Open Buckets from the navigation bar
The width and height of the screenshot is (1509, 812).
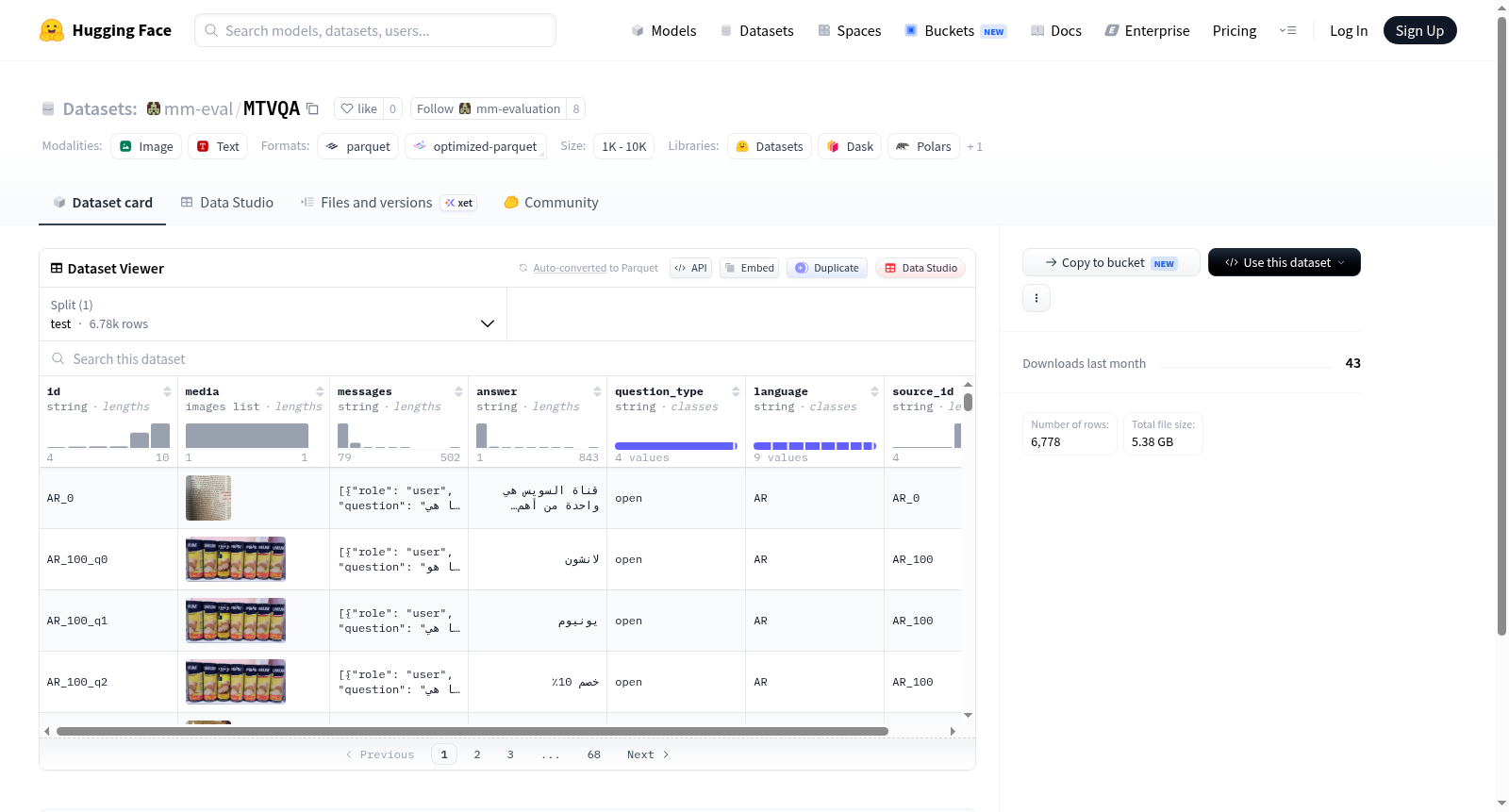tap(955, 30)
